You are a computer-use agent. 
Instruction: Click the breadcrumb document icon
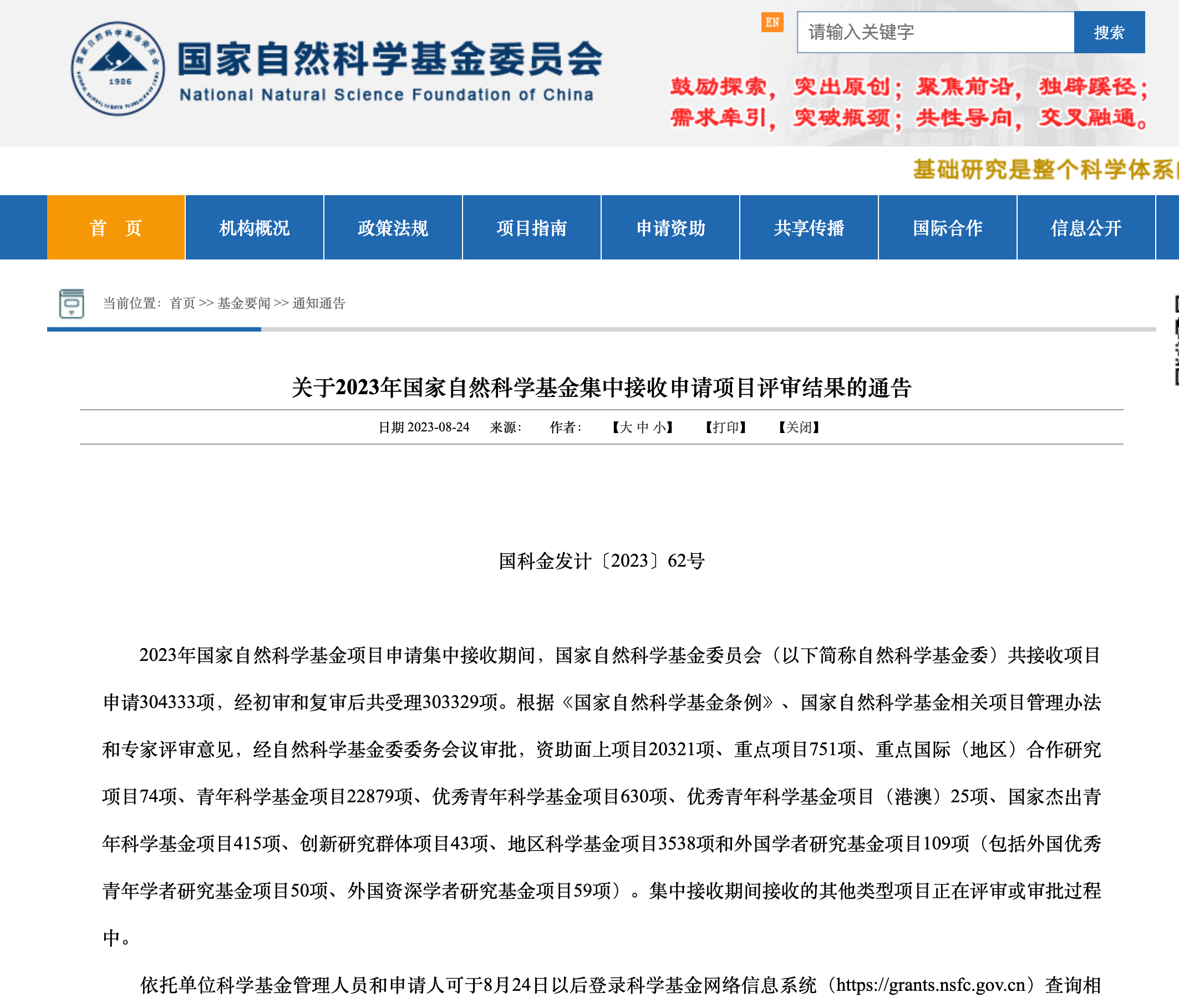[72, 303]
